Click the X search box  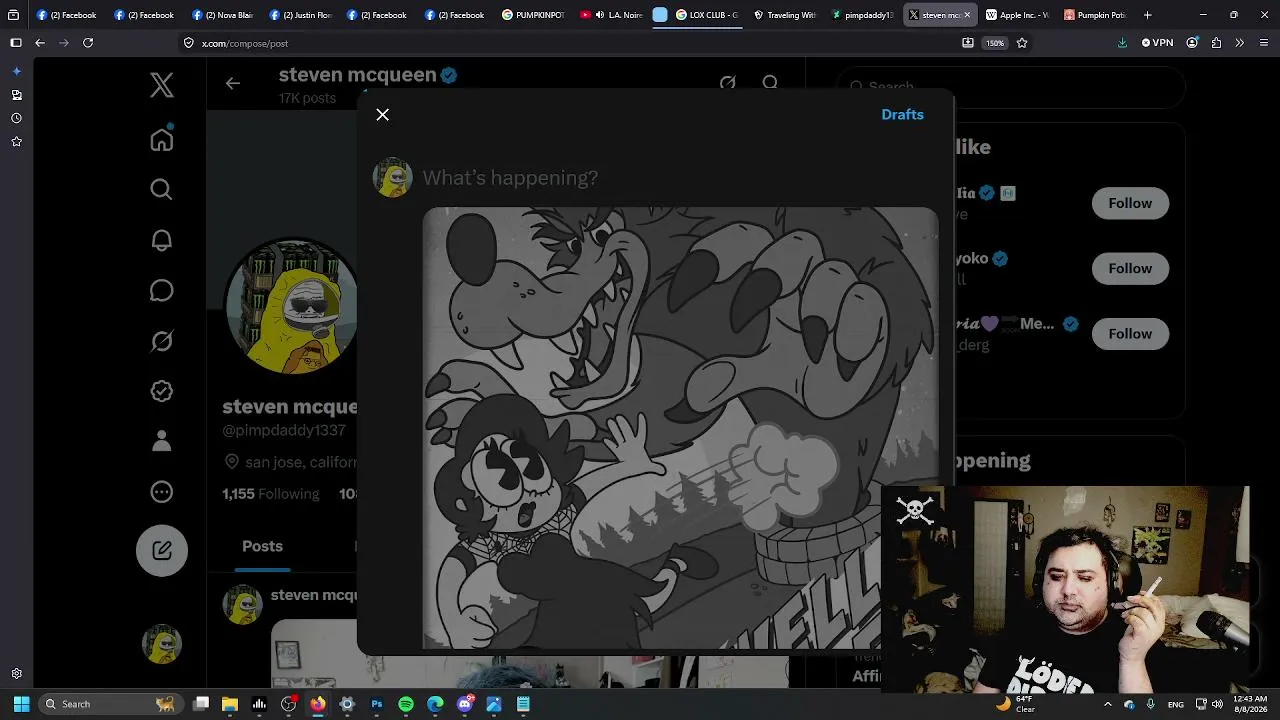[x=1010, y=87]
